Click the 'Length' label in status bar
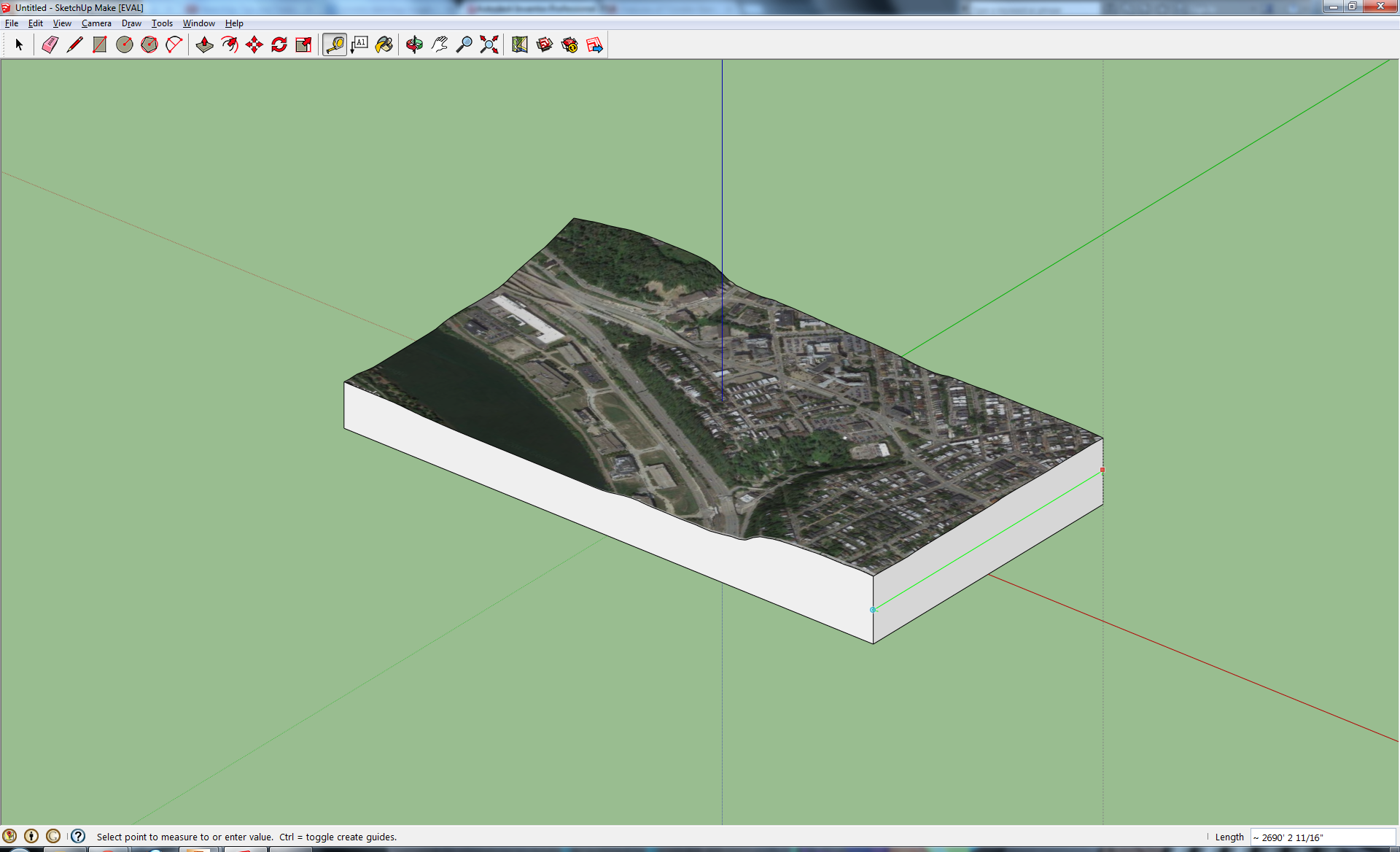This screenshot has height=852, width=1400. 1229,837
